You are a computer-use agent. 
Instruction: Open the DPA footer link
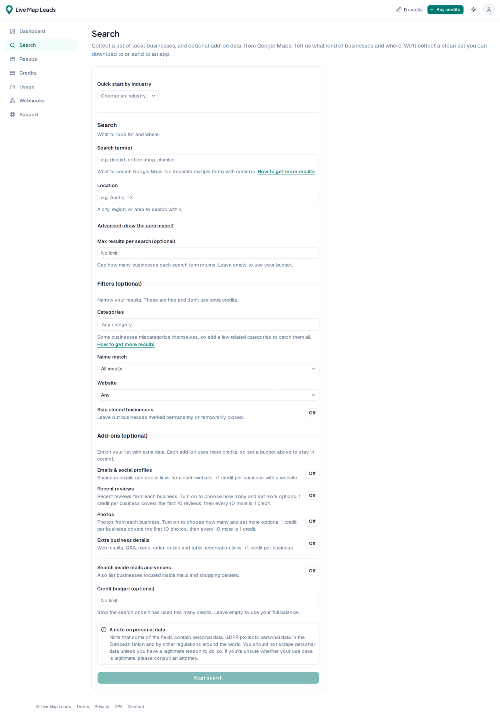[x=119, y=707]
